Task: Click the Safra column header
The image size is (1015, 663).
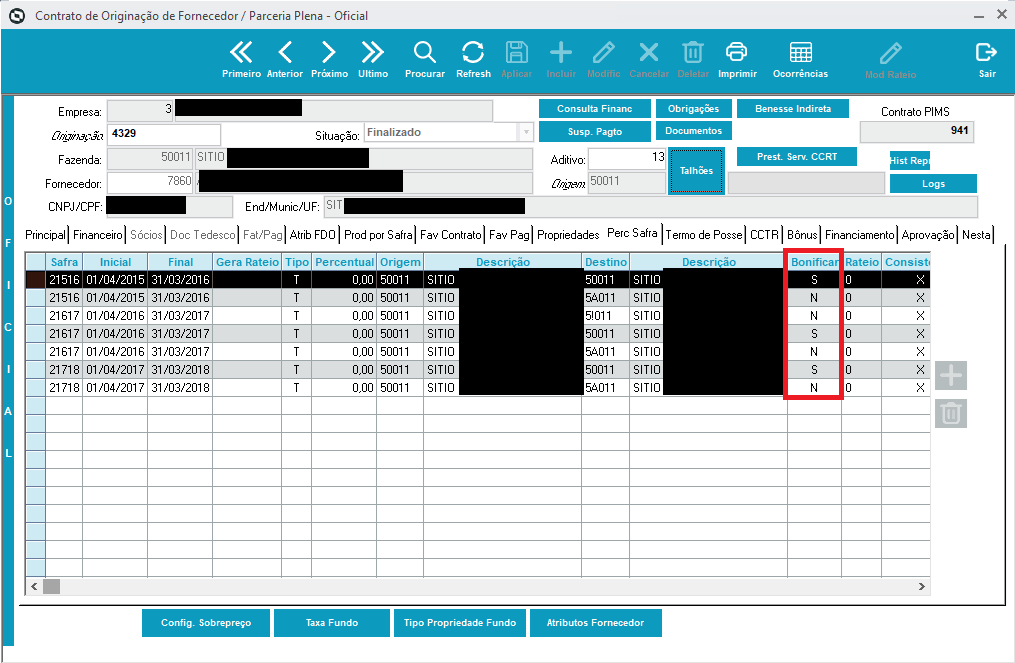Action: [64, 262]
